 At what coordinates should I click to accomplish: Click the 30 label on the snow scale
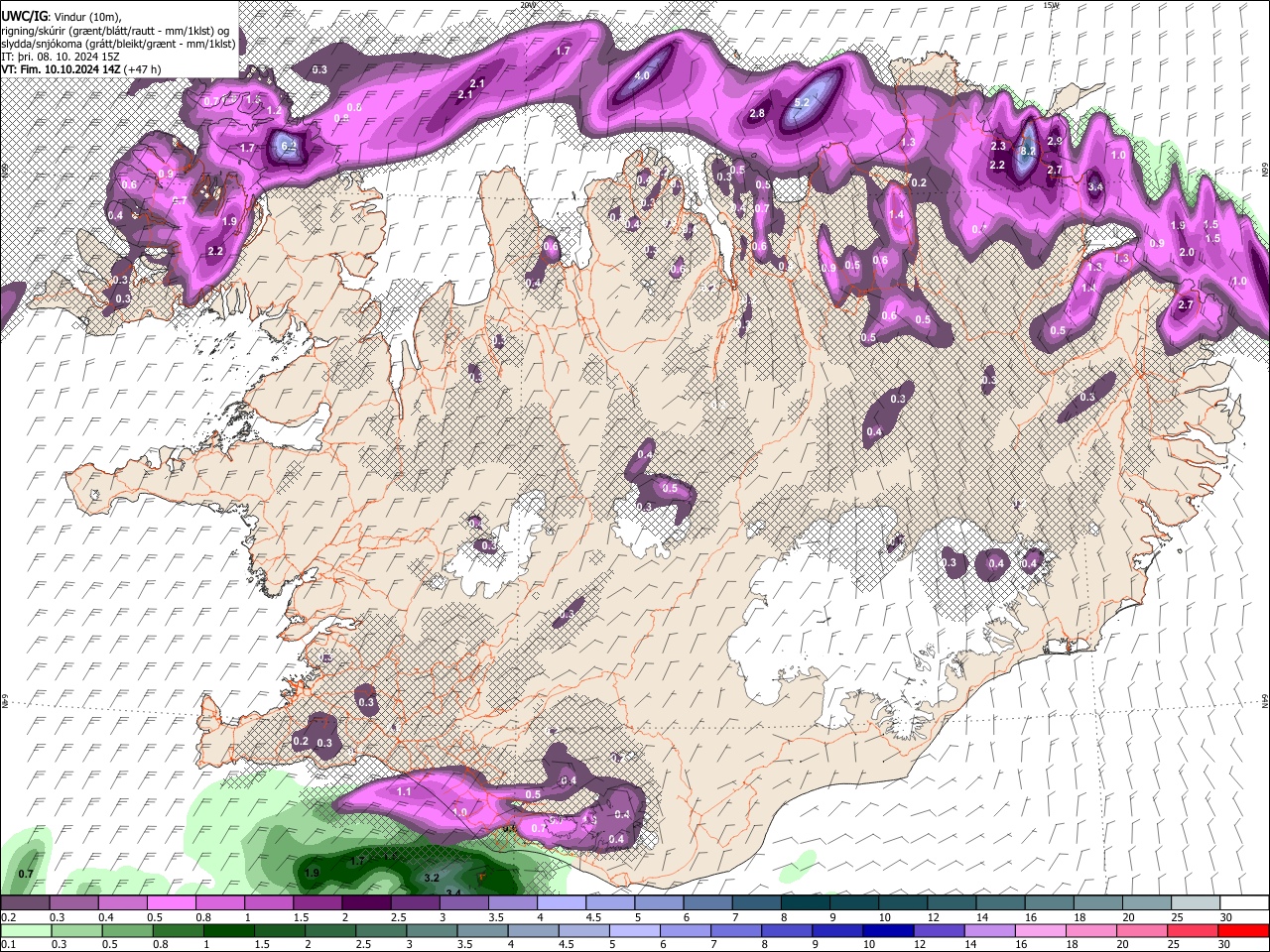pos(1226,917)
